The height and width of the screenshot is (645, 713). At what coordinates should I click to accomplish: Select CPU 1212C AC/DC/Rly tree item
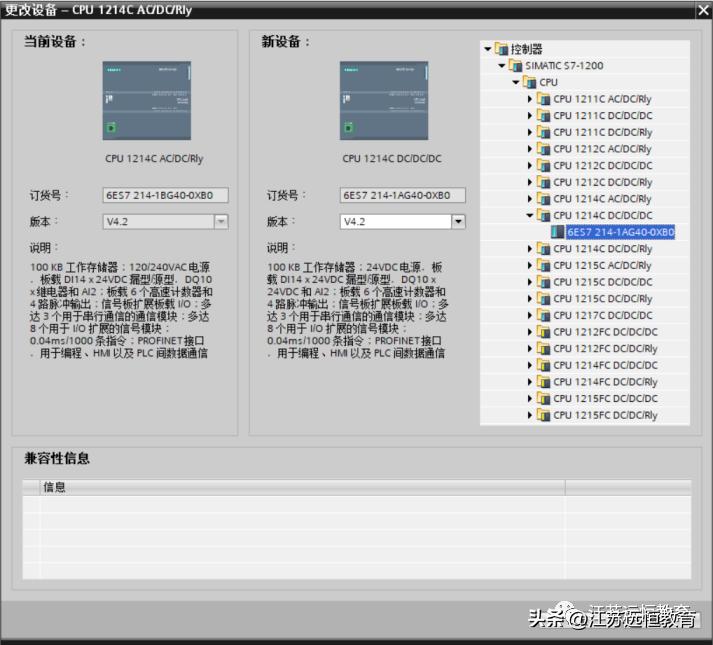602,149
